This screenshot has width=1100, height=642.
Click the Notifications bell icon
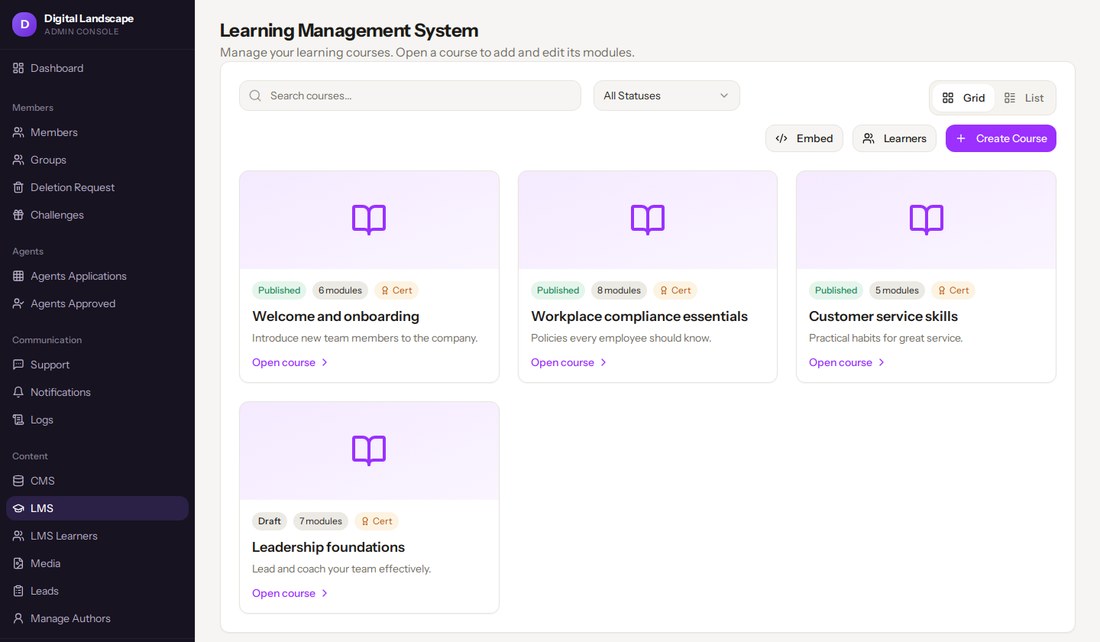pyautogui.click(x=18, y=392)
